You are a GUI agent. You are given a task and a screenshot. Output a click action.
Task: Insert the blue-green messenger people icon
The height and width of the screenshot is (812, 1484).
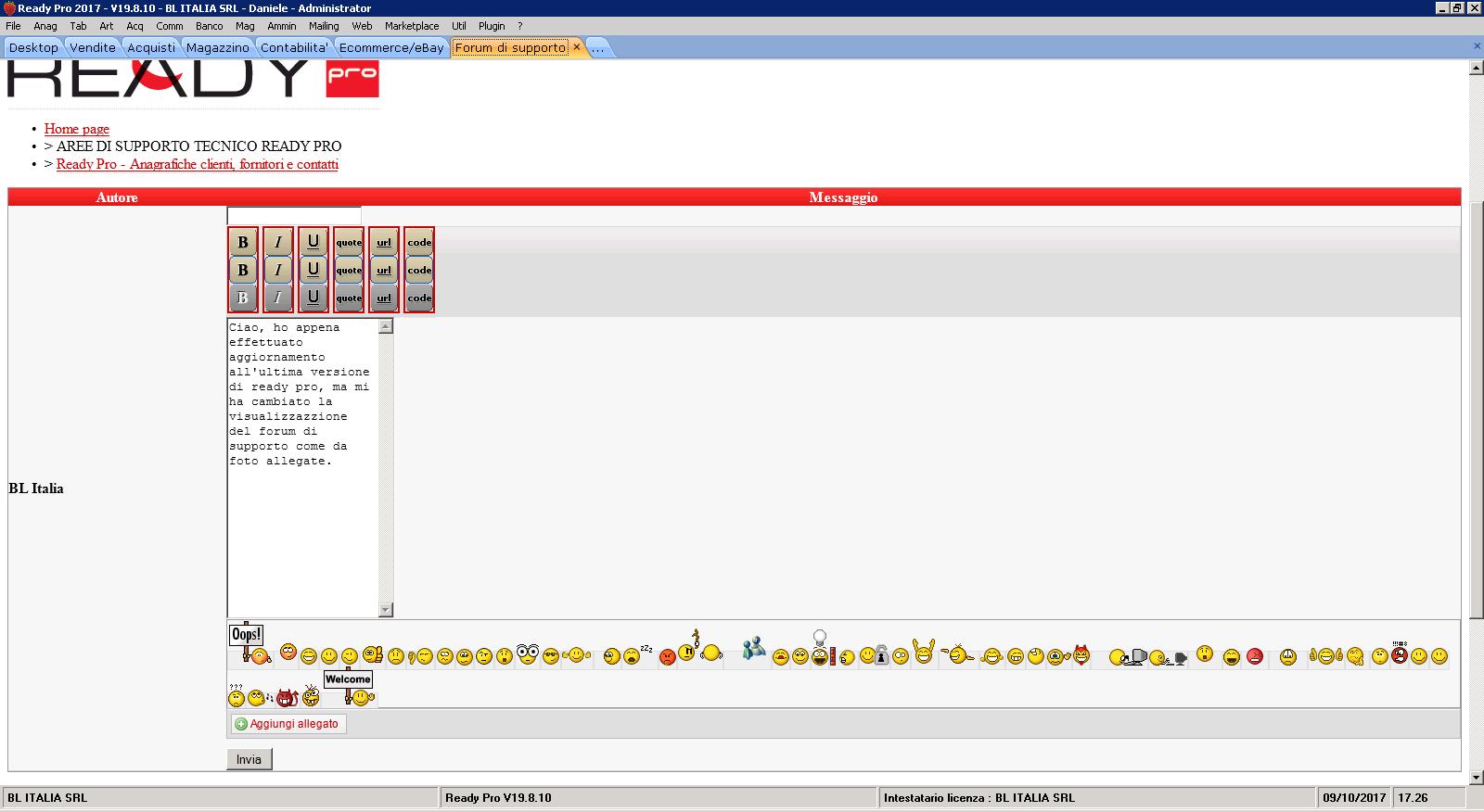click(x=754, y=647)
